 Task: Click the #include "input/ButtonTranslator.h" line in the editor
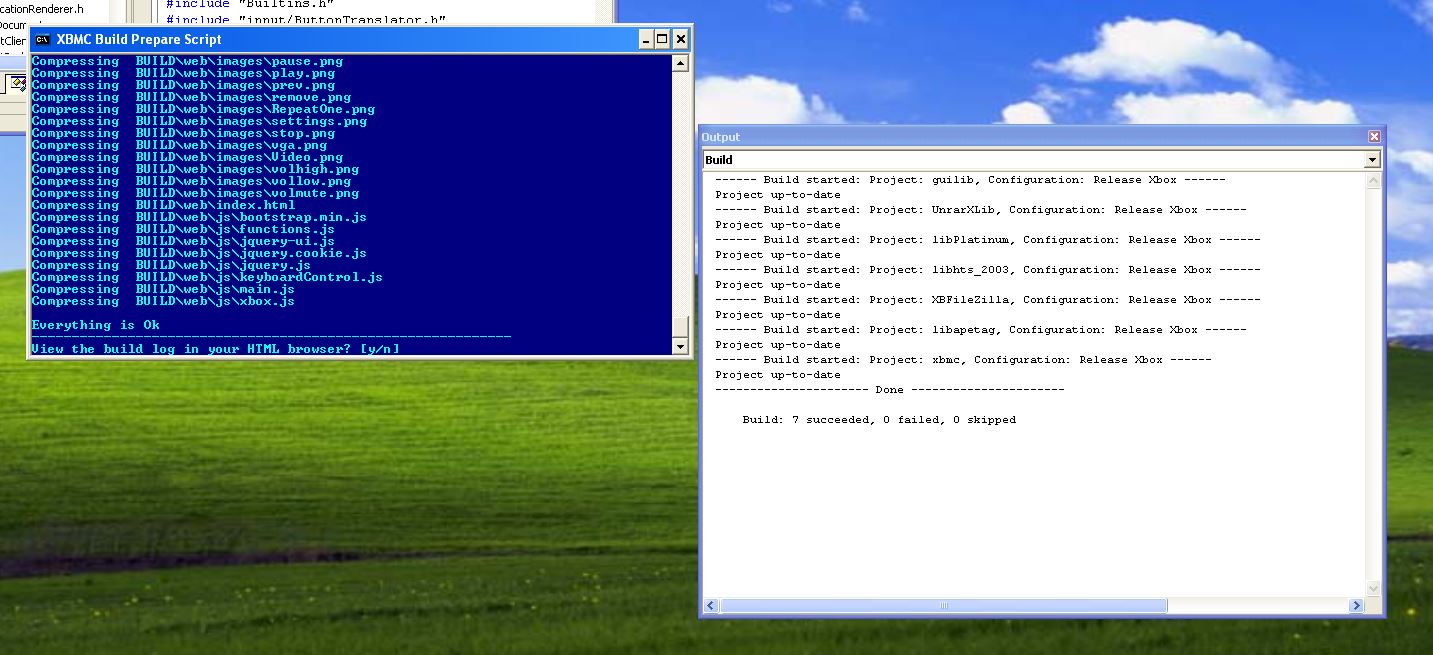(x=305, y=19)
